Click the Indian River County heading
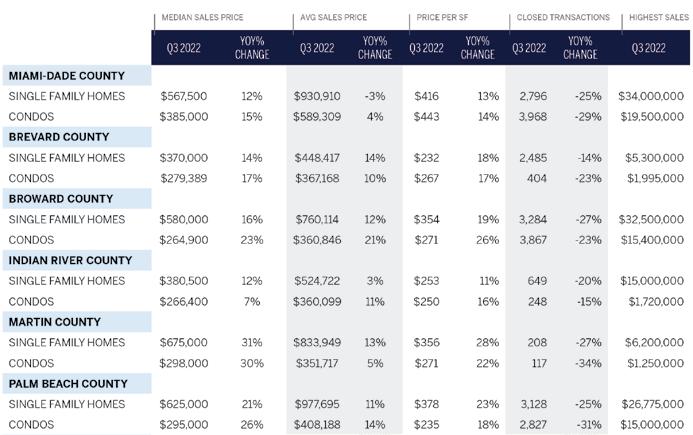Screen dimensions: 693x435 click(x=70, y=260)
